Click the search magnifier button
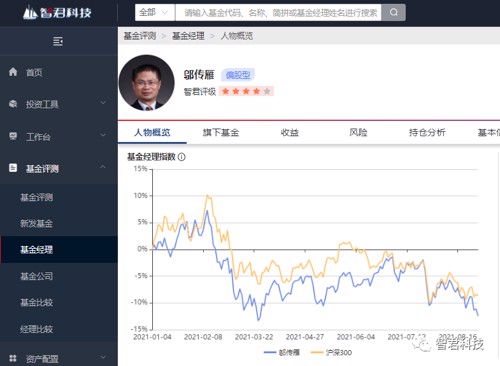 coord(394,13)
